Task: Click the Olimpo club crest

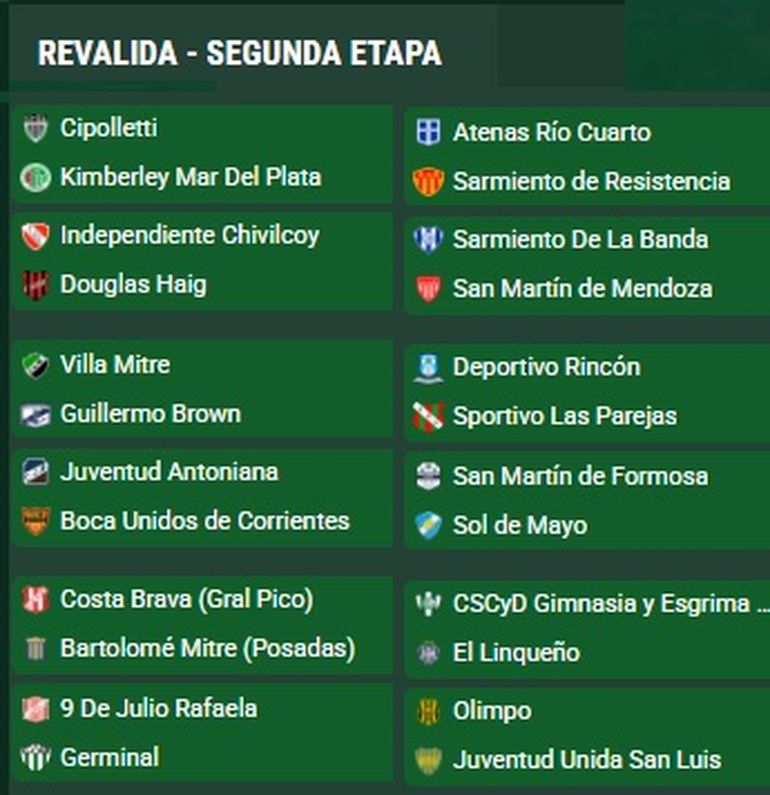Action: [x=428, y=711]
